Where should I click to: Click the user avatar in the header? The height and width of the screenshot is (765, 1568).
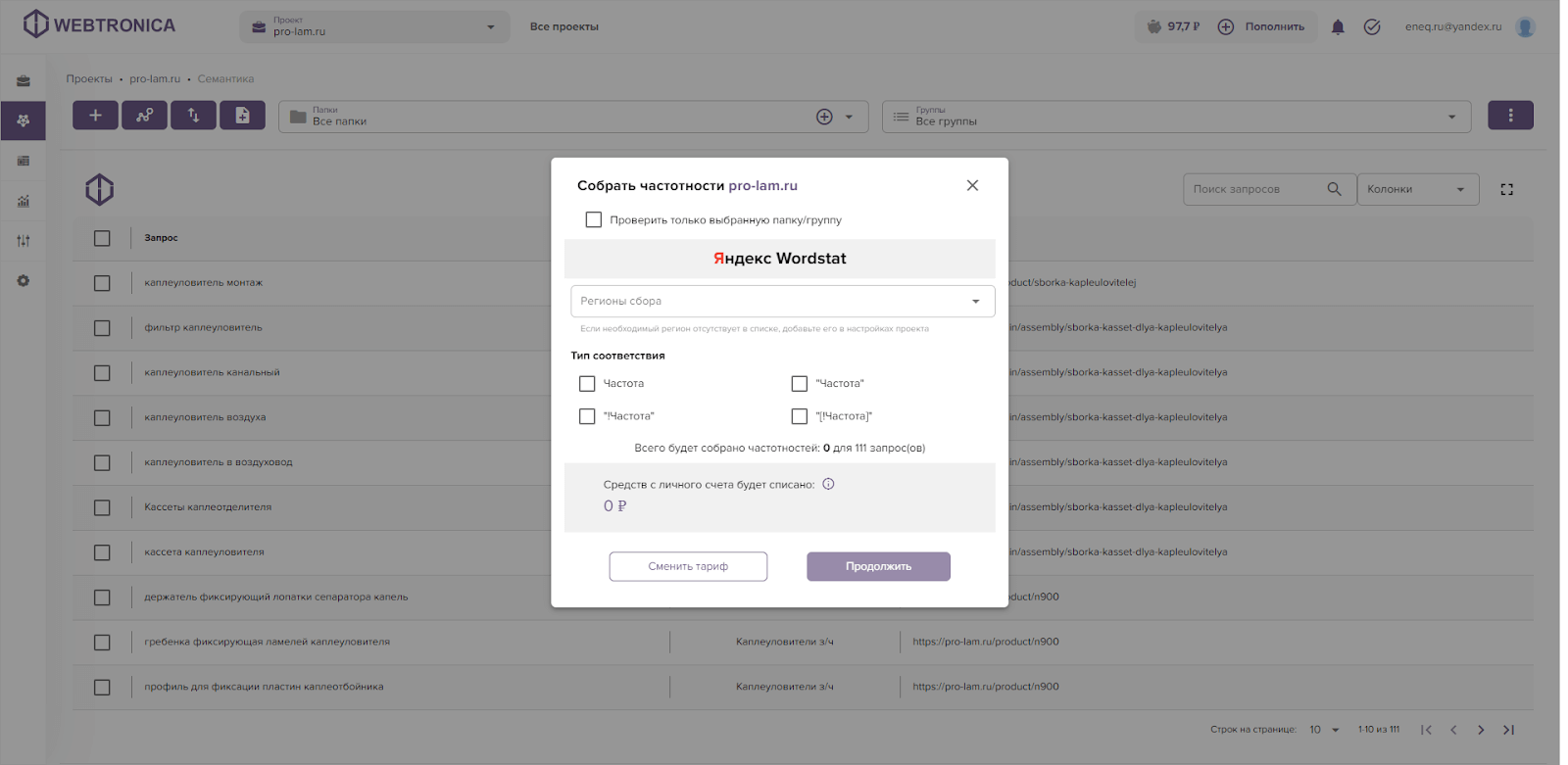point(1525,27)
